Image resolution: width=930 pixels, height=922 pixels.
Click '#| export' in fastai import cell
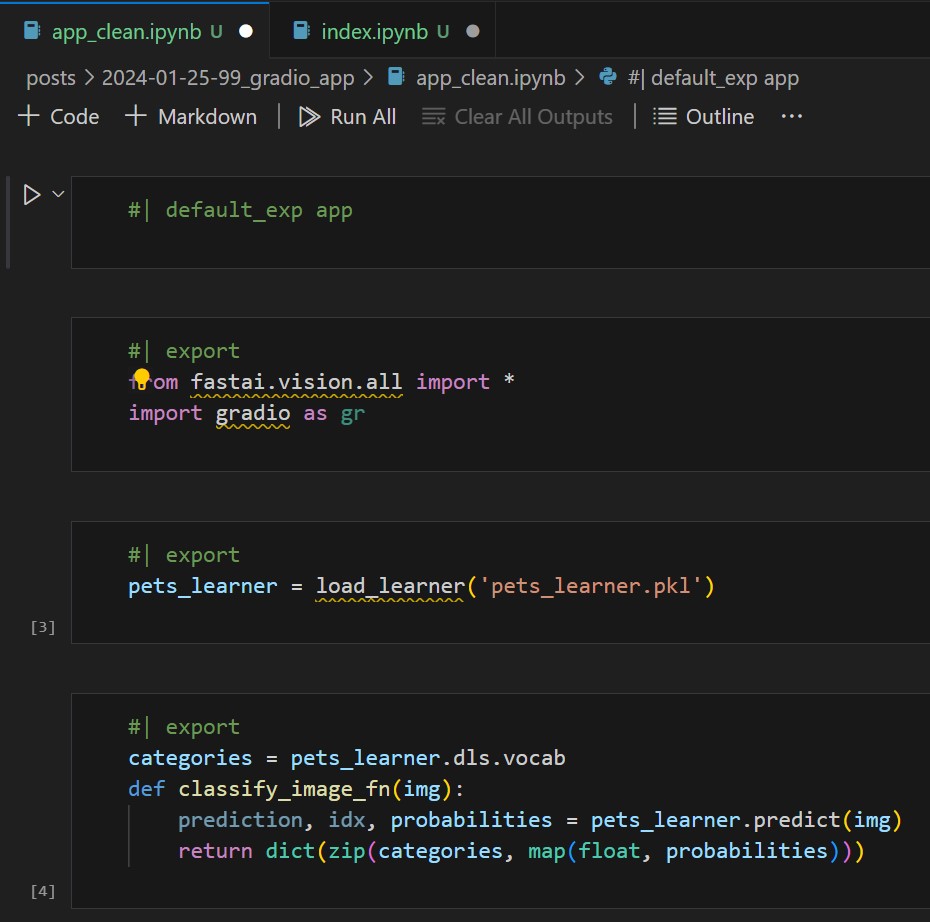[184, 351]
